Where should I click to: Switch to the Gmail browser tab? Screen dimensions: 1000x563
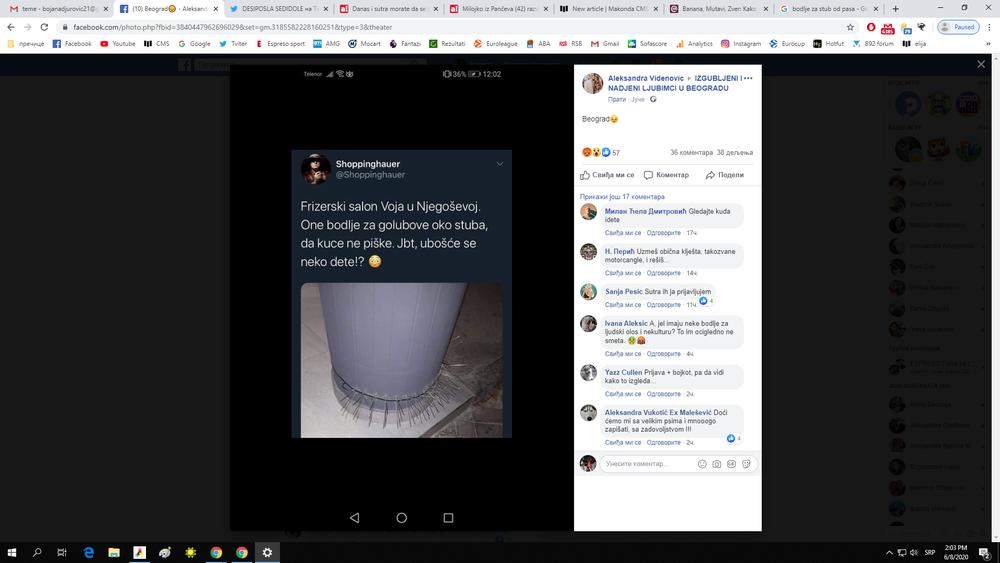tap(50, 7)
